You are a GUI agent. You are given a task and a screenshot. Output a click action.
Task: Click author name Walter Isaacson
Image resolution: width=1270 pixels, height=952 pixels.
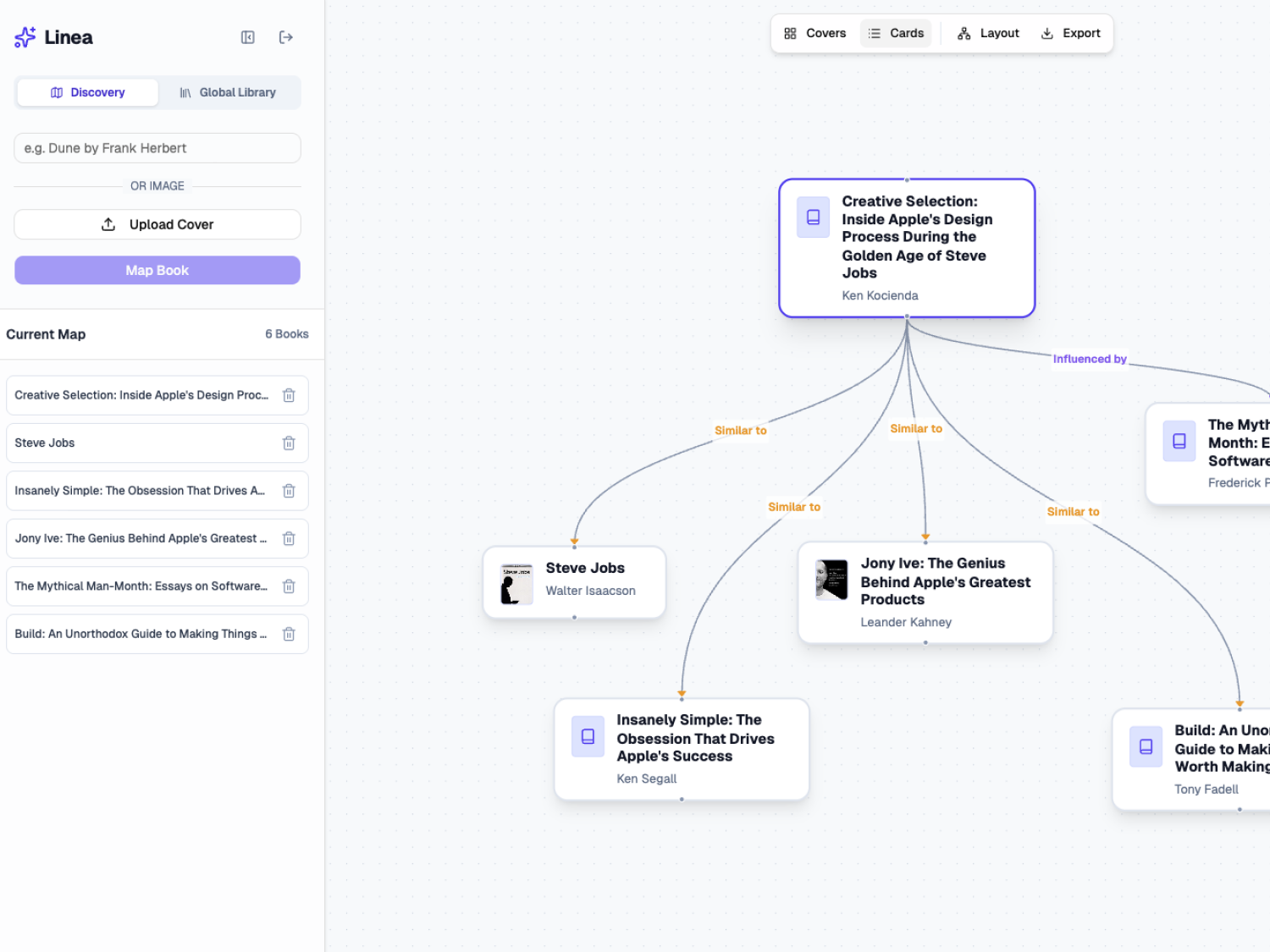(590, 591)
